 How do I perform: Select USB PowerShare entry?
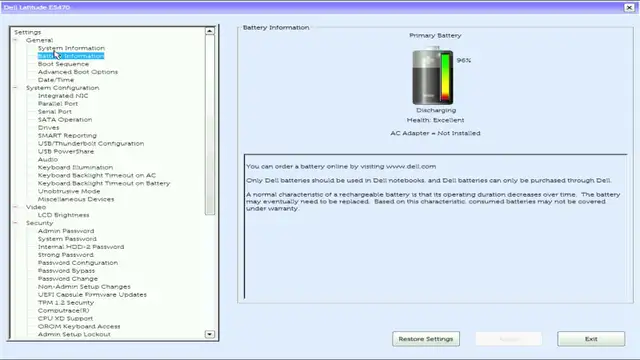66,151
